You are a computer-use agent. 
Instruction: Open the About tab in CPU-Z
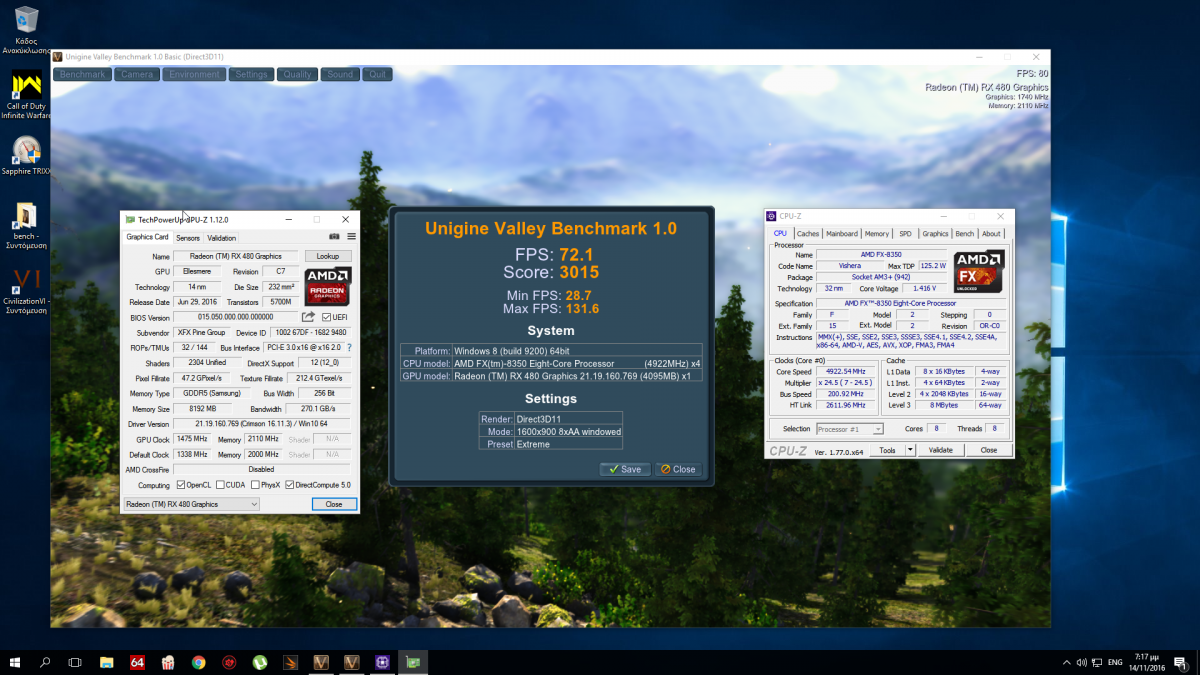(x=991, y=233)
